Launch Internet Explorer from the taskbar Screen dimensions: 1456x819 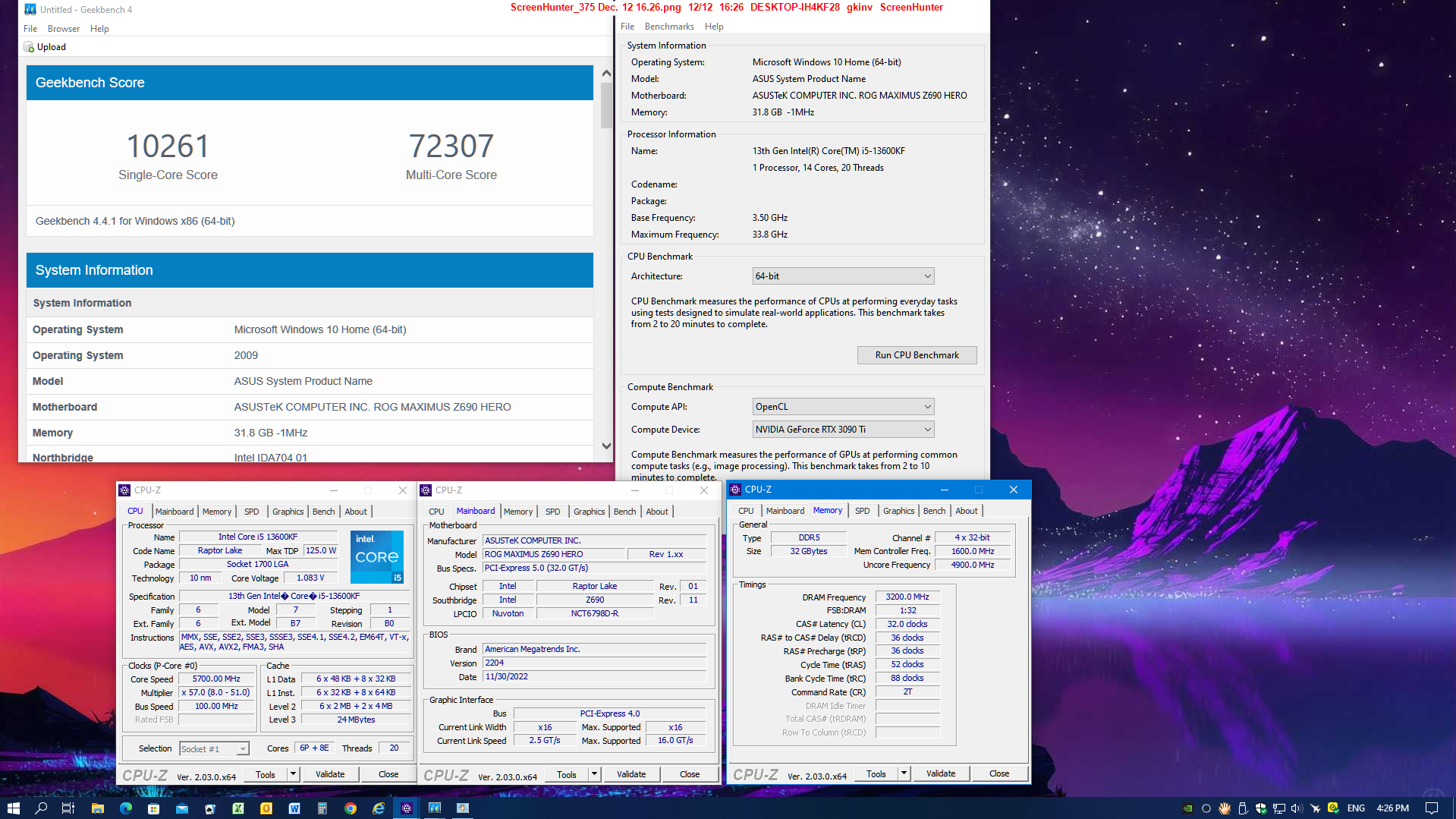[379, 808]
